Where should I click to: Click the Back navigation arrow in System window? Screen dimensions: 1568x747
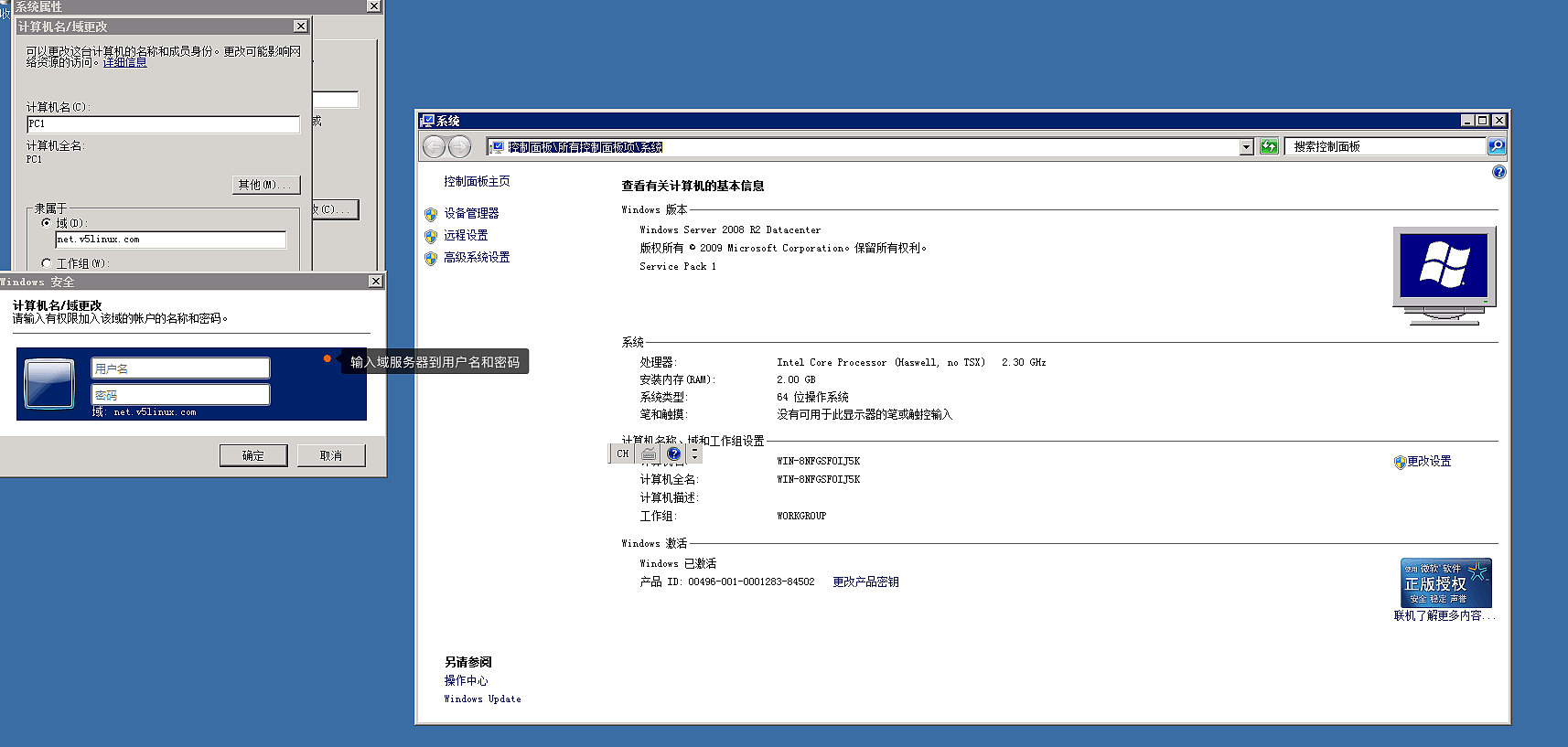[x=435, y=146]
